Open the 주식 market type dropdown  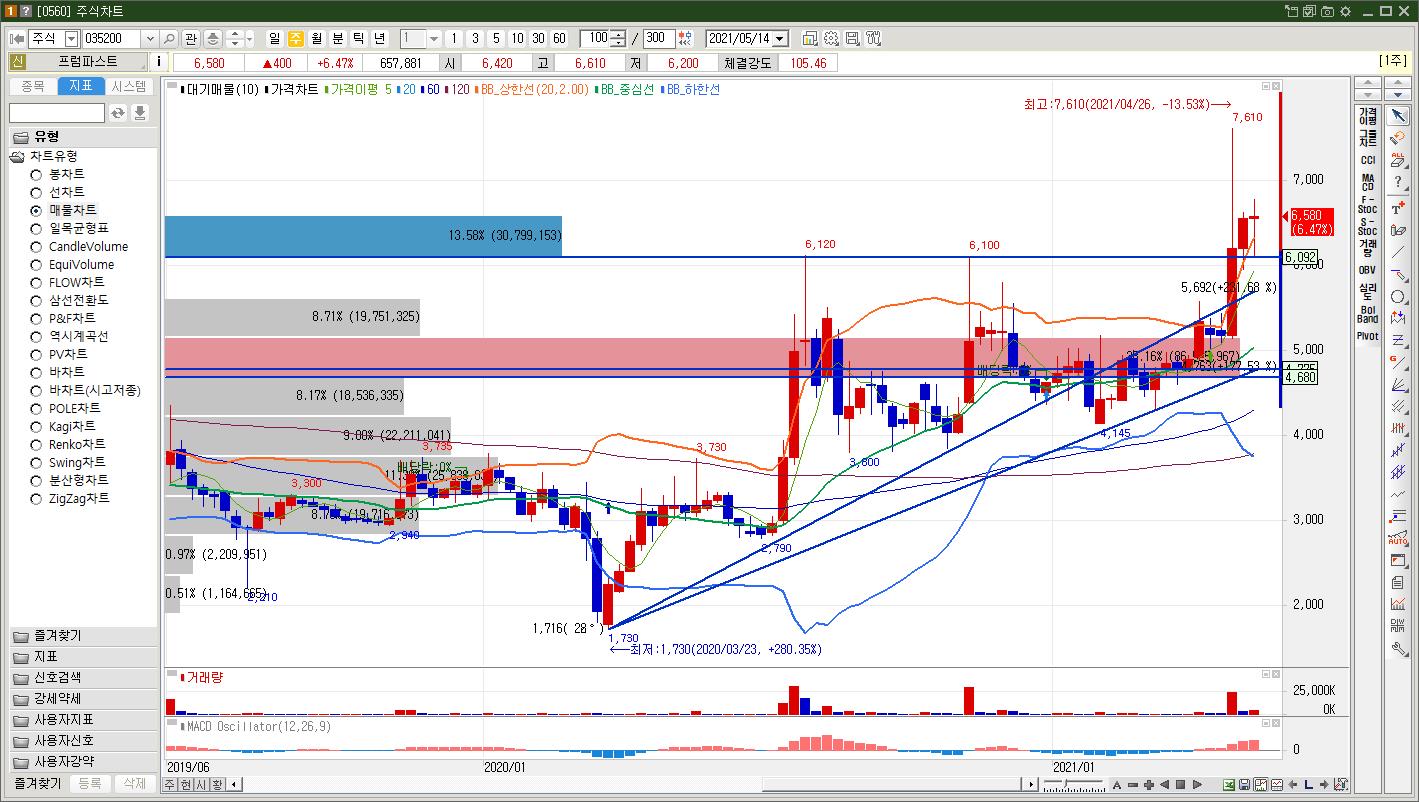coord(71,39)
